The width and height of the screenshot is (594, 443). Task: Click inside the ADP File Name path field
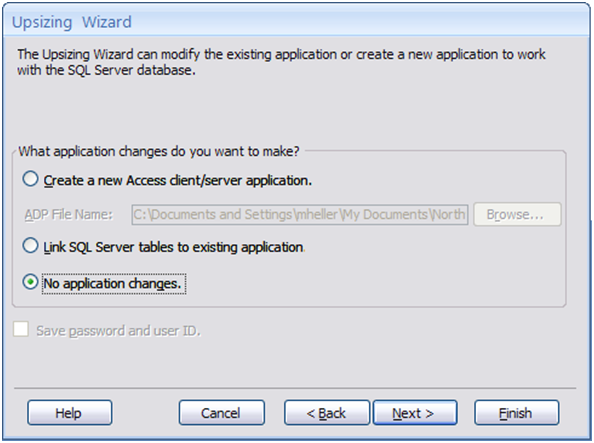pos(300,214)
